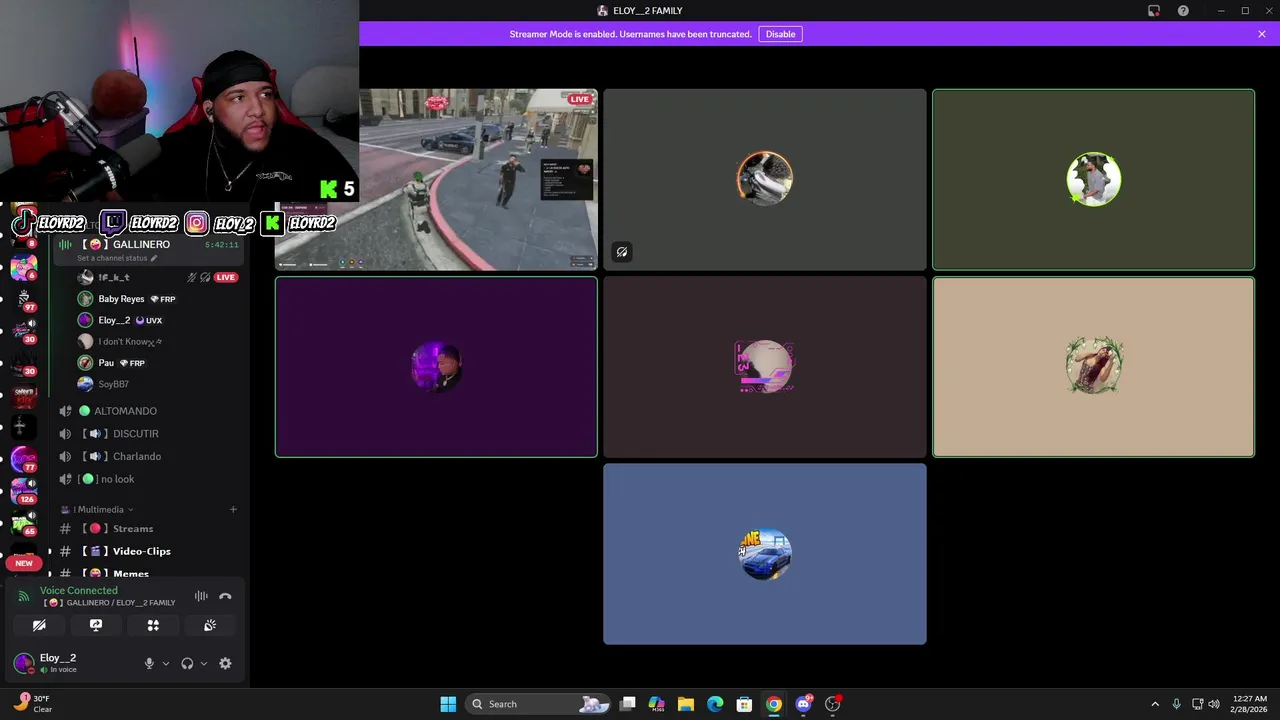Open the Streams text channel
The image size is (1280, 720).
point(133,528)
